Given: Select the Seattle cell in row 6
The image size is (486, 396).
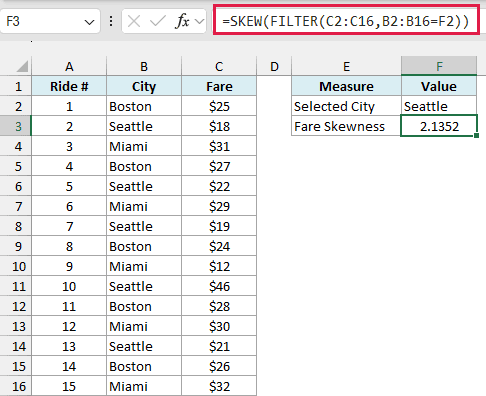Looking at the screenshot, I should click(x=144, y=186).
